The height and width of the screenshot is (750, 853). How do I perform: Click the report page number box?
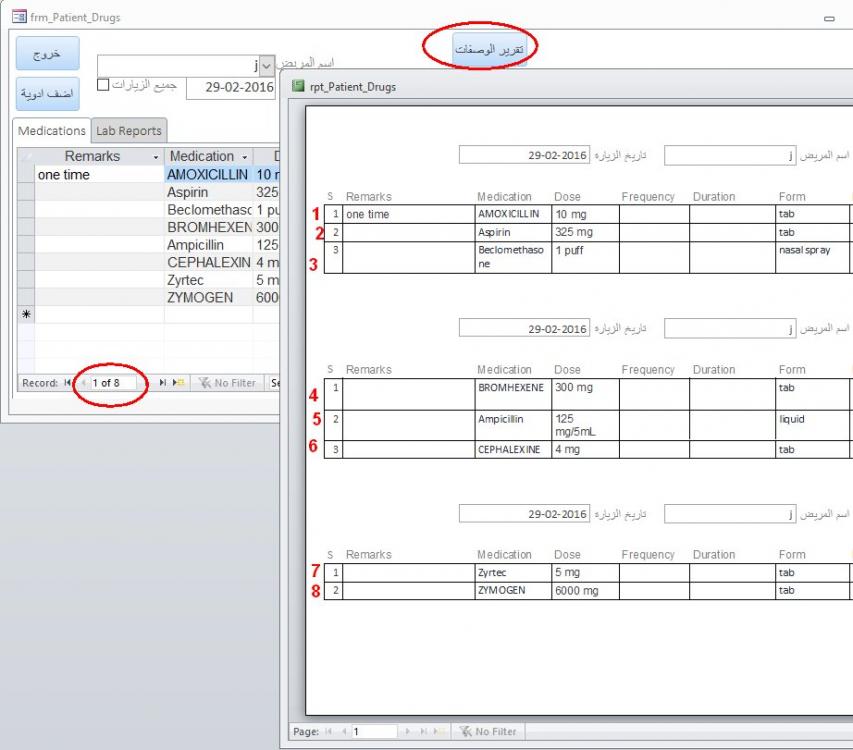370,731
